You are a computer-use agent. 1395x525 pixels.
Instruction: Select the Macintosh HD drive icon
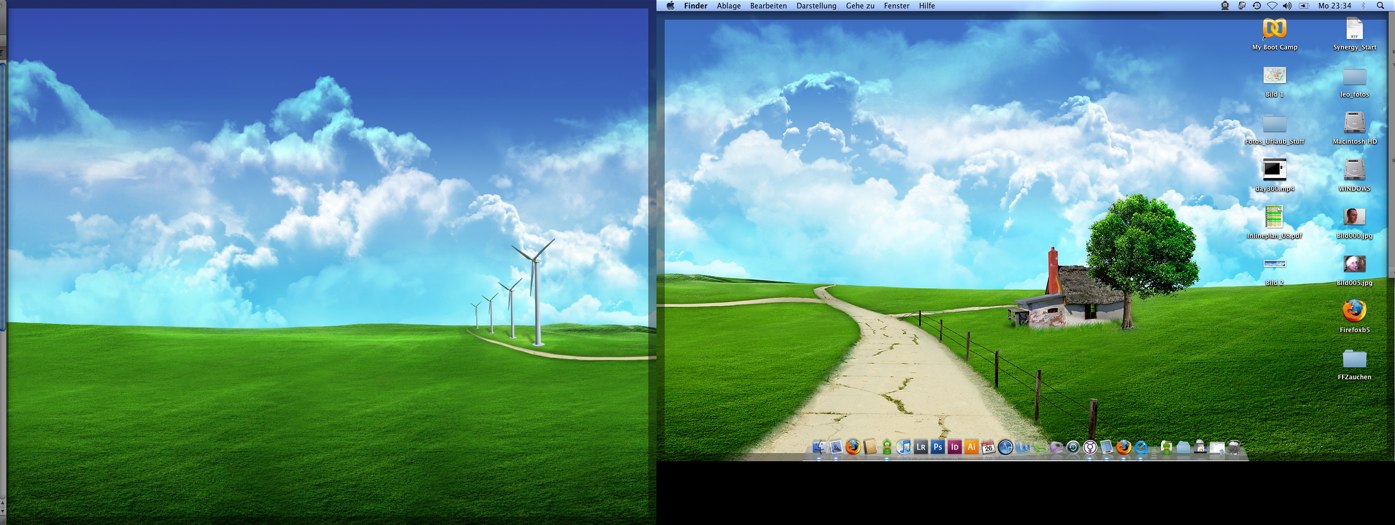point(1354,122)
